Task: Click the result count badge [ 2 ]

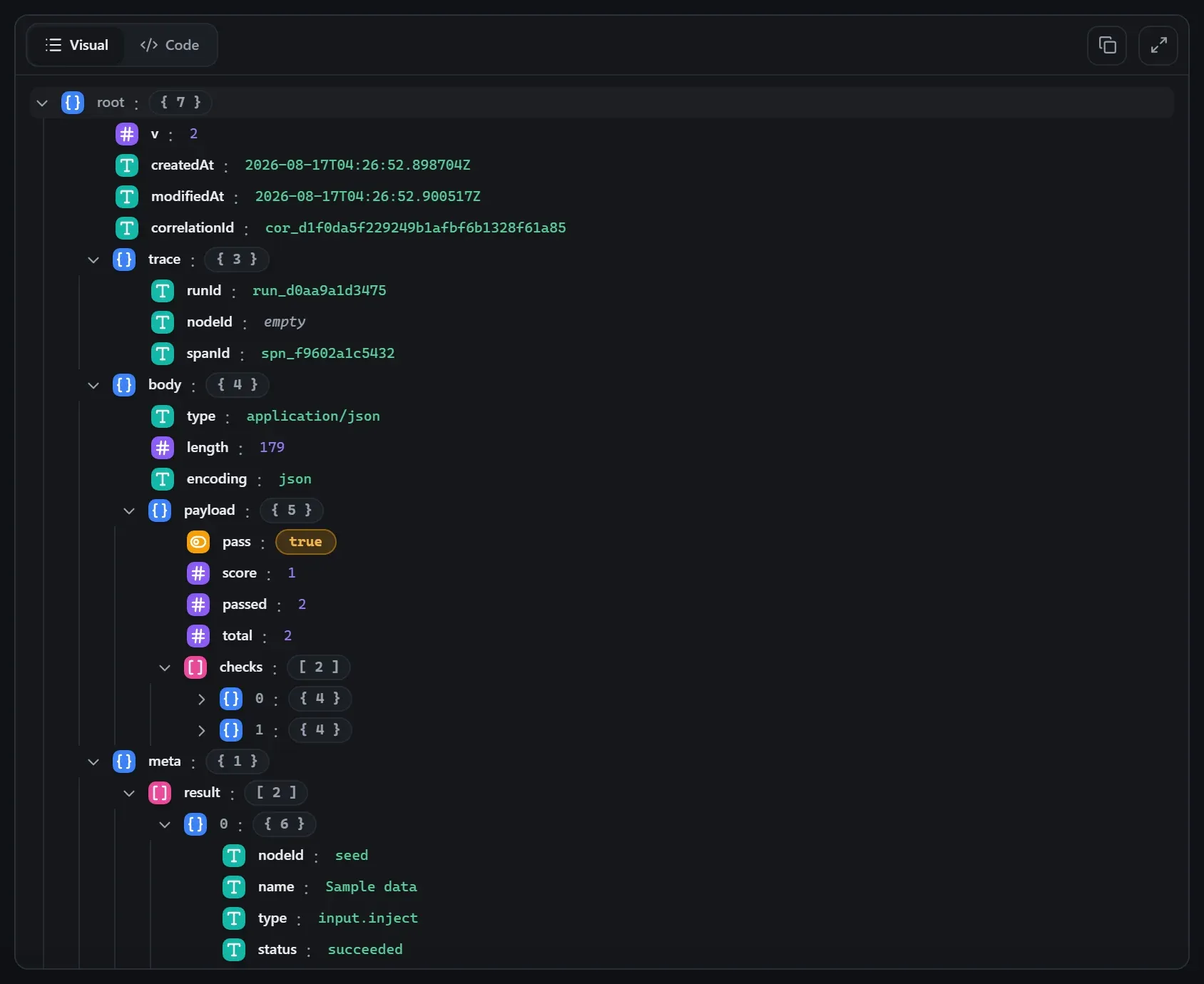Action: [276, 793]
